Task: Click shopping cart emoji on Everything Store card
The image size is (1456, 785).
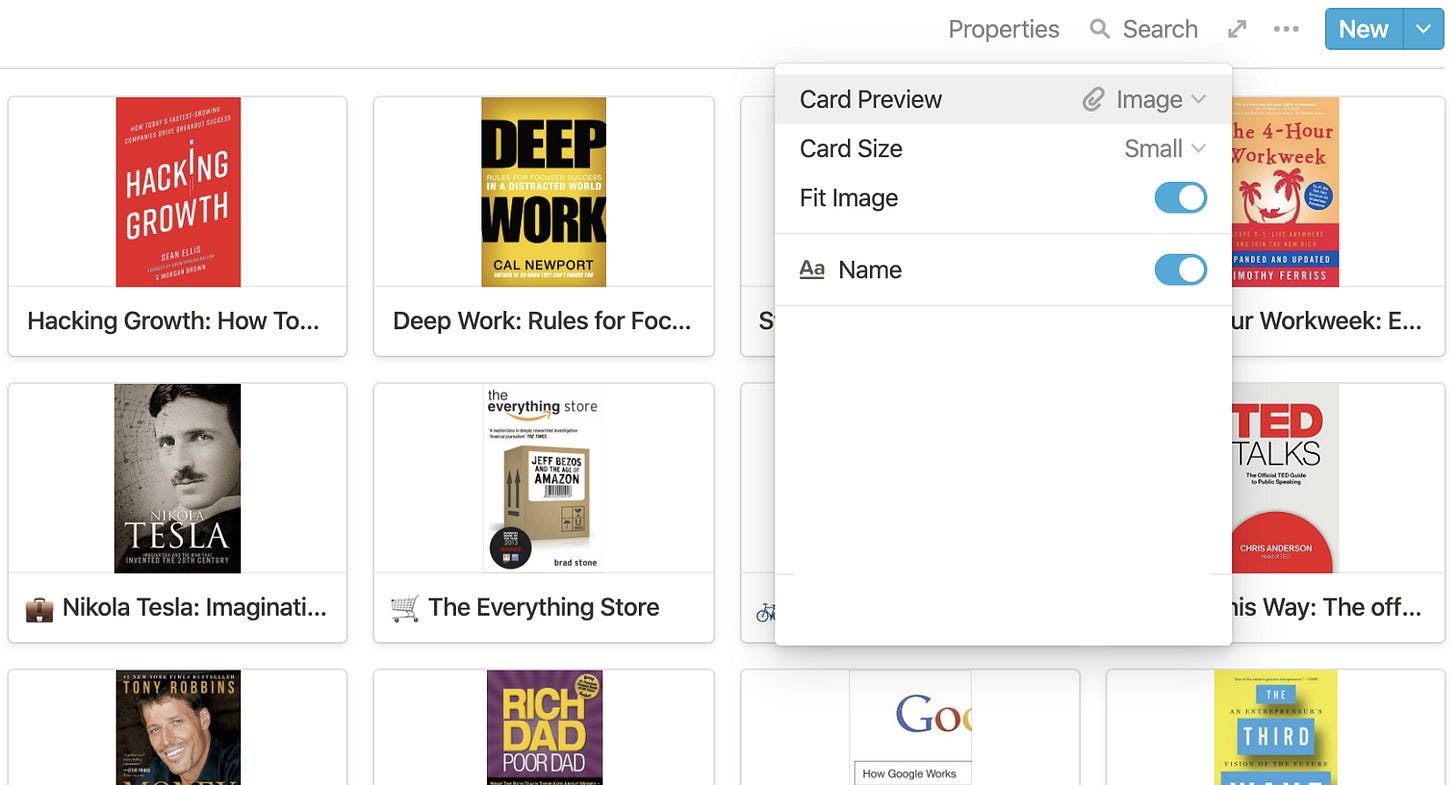Action: pyautogui.click(x=405, y=608)
